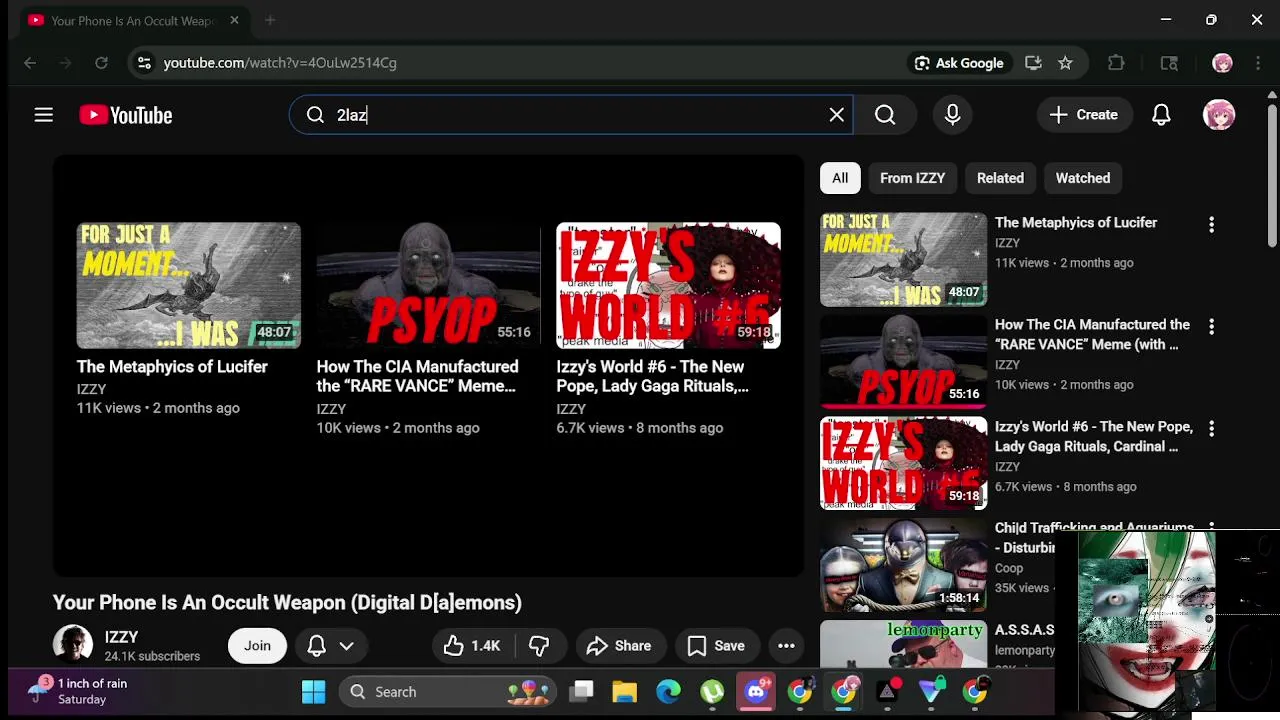The height and width of the screenshot is (720, 1280).
Task: Open Discord from taskbar
Action: click(756, 692)
